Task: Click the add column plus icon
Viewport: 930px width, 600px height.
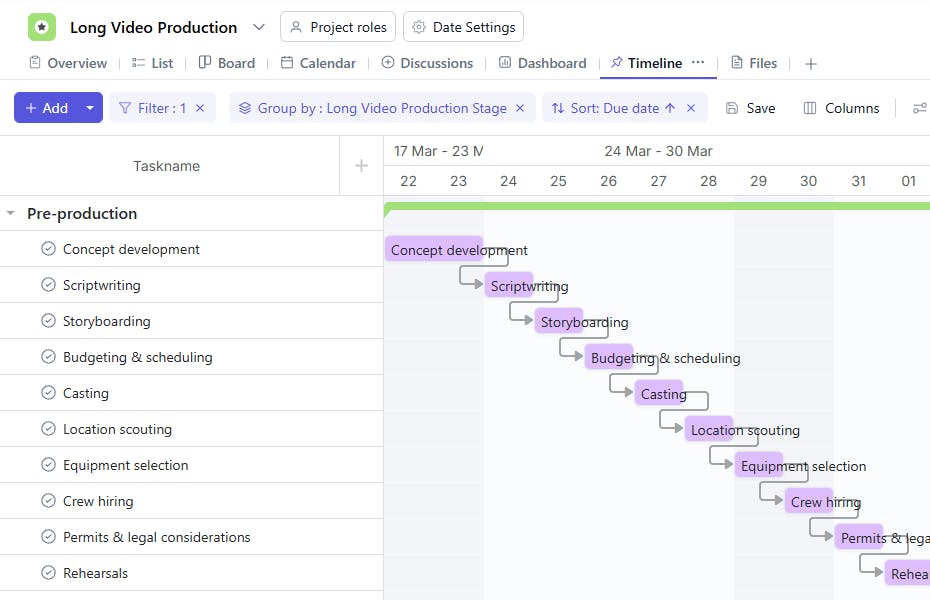Action: [x=362, y=166]
